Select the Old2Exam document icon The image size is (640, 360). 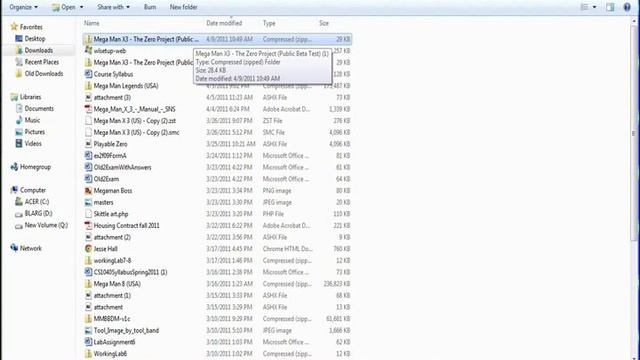(x=88, y=179)
